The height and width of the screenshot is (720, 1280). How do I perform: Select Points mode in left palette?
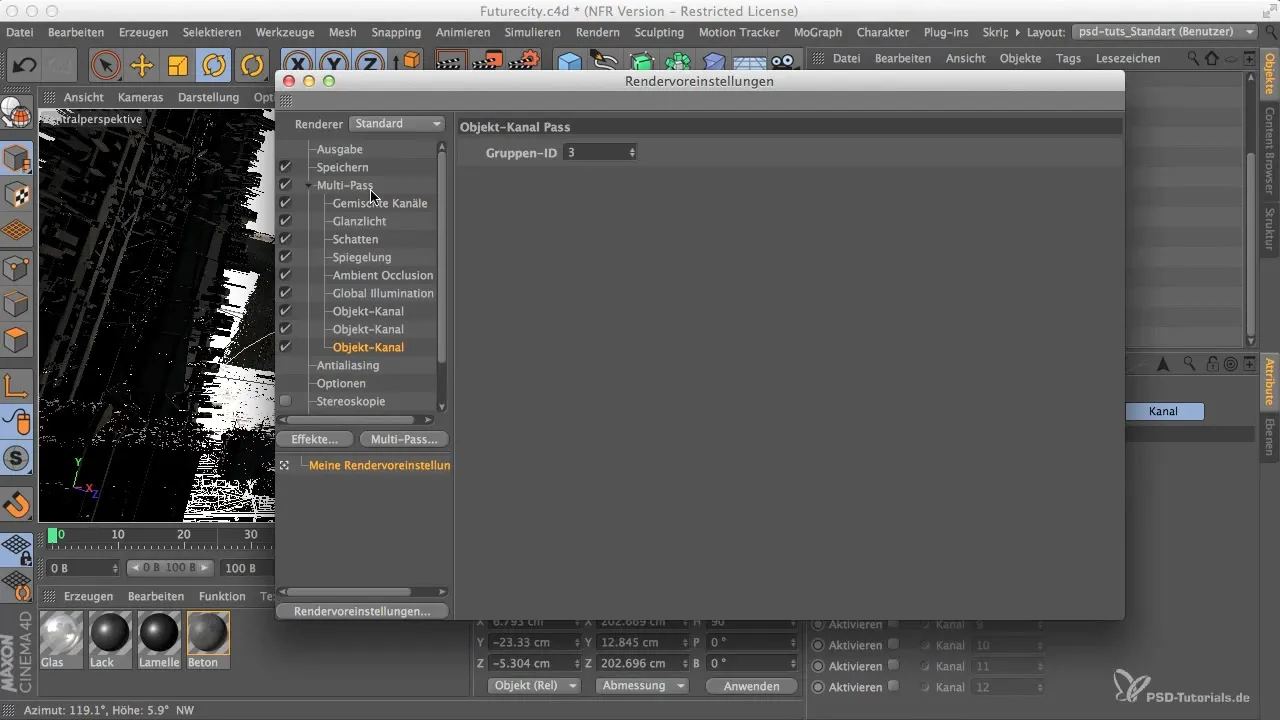point(17,268)
